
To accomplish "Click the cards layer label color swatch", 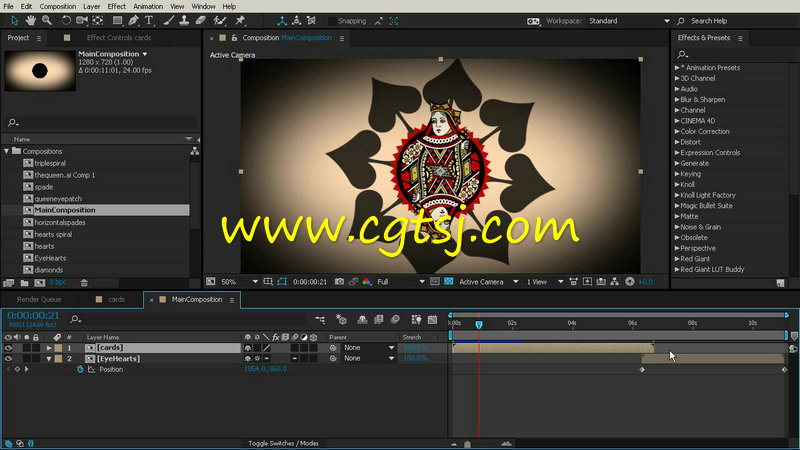I will coord(58,347).
